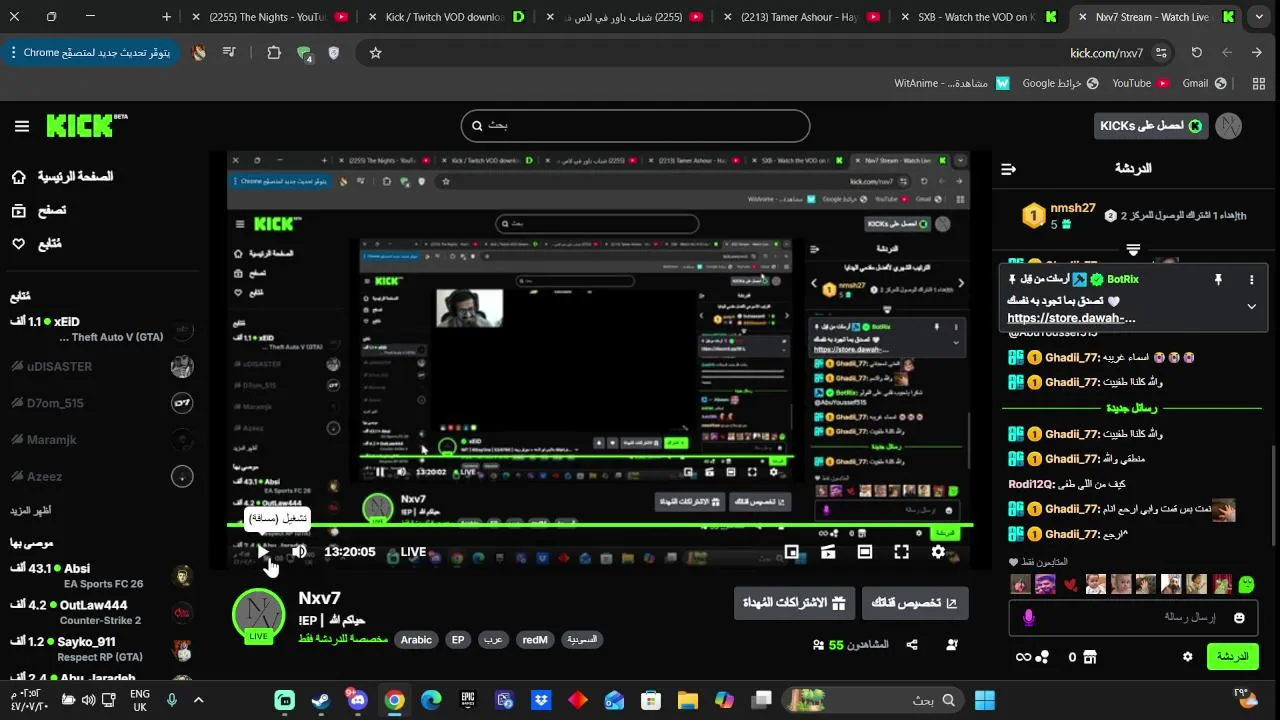
Task: Open chat settings gear
Action: coord(1188,657)
